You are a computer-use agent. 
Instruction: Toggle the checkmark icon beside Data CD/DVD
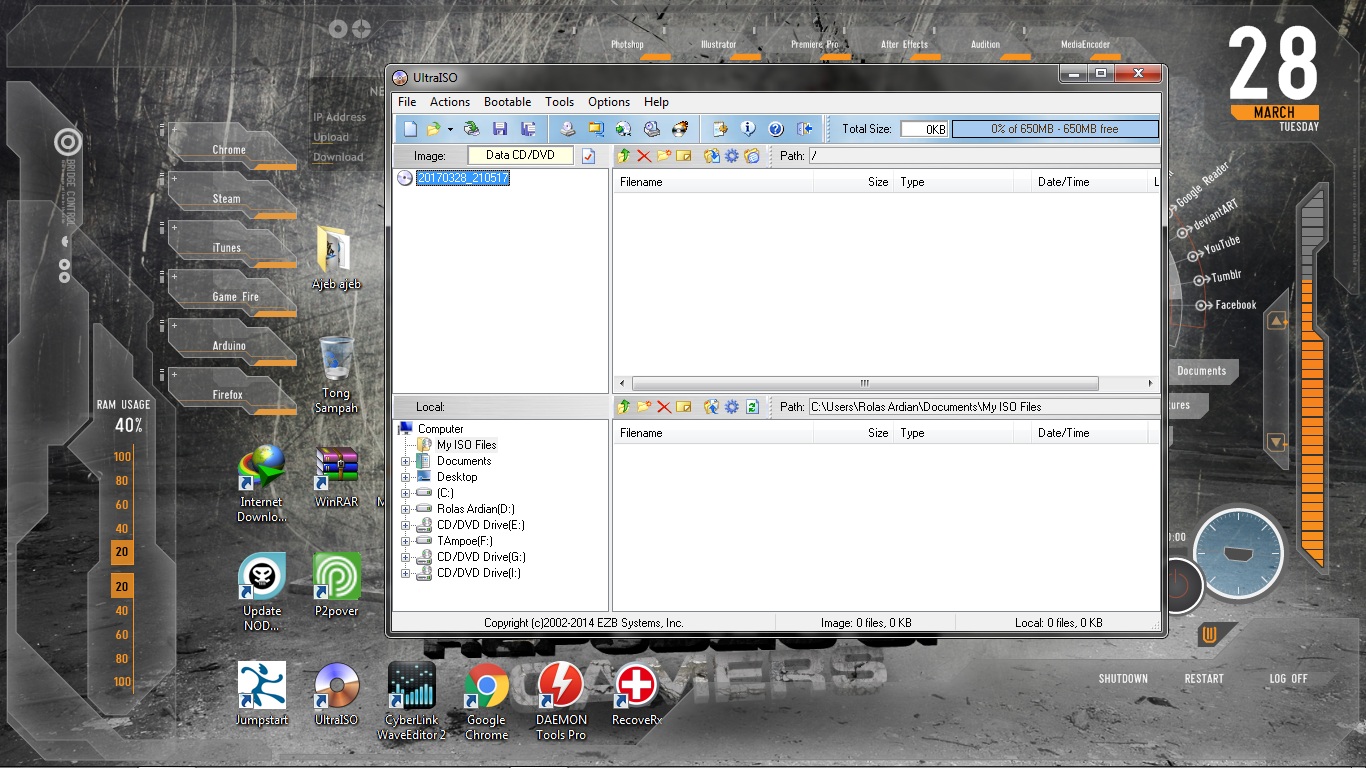point(588,156)
